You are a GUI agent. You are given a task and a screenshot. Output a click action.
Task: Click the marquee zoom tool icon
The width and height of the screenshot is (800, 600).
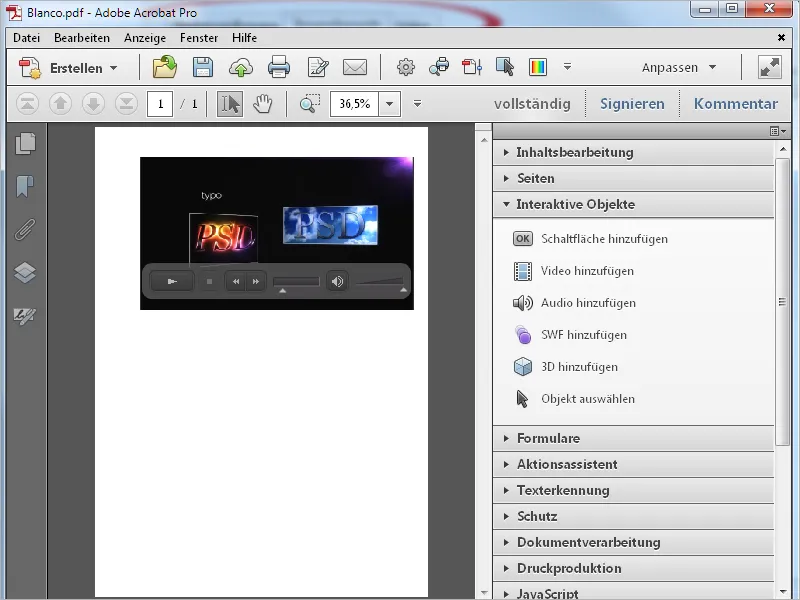tap(309, 104)
